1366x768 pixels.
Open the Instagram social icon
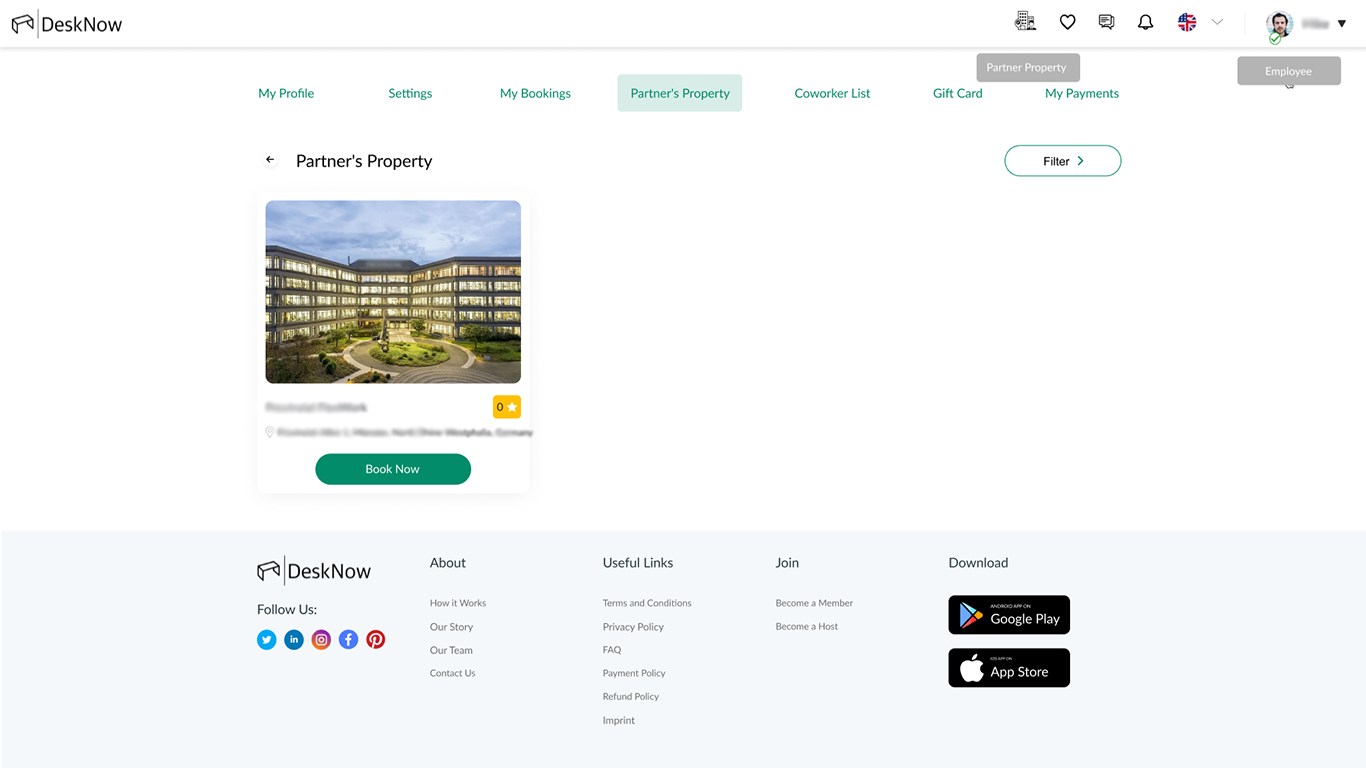321,640
